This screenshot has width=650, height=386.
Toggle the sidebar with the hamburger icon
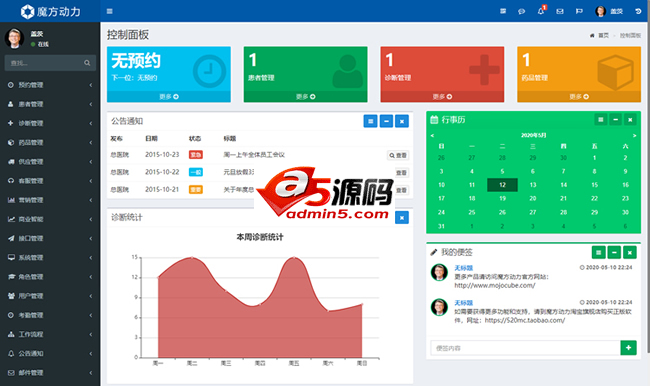coord(109,11)
